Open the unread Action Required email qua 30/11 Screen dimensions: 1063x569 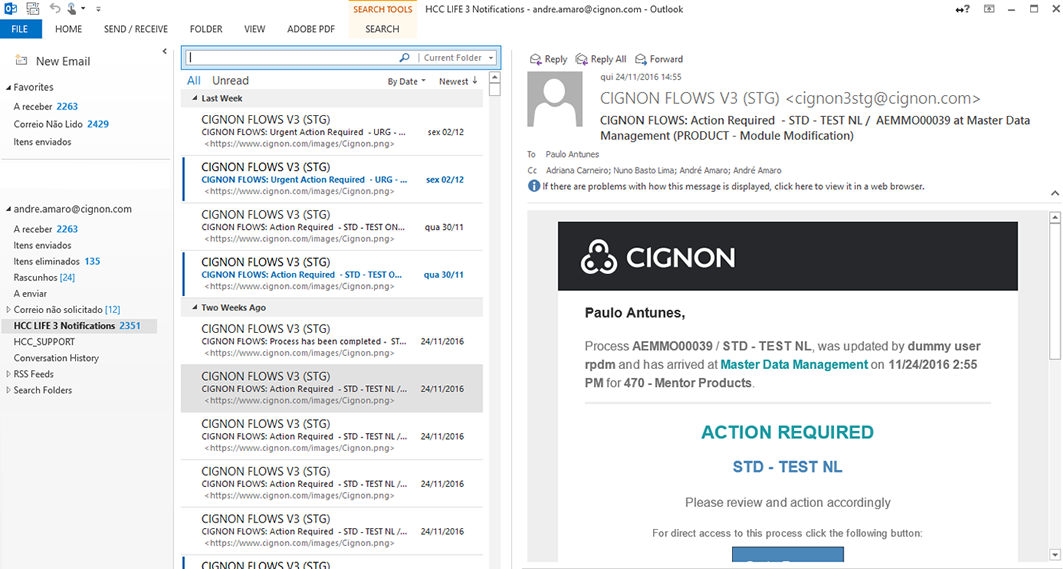[x=333, y=274]
